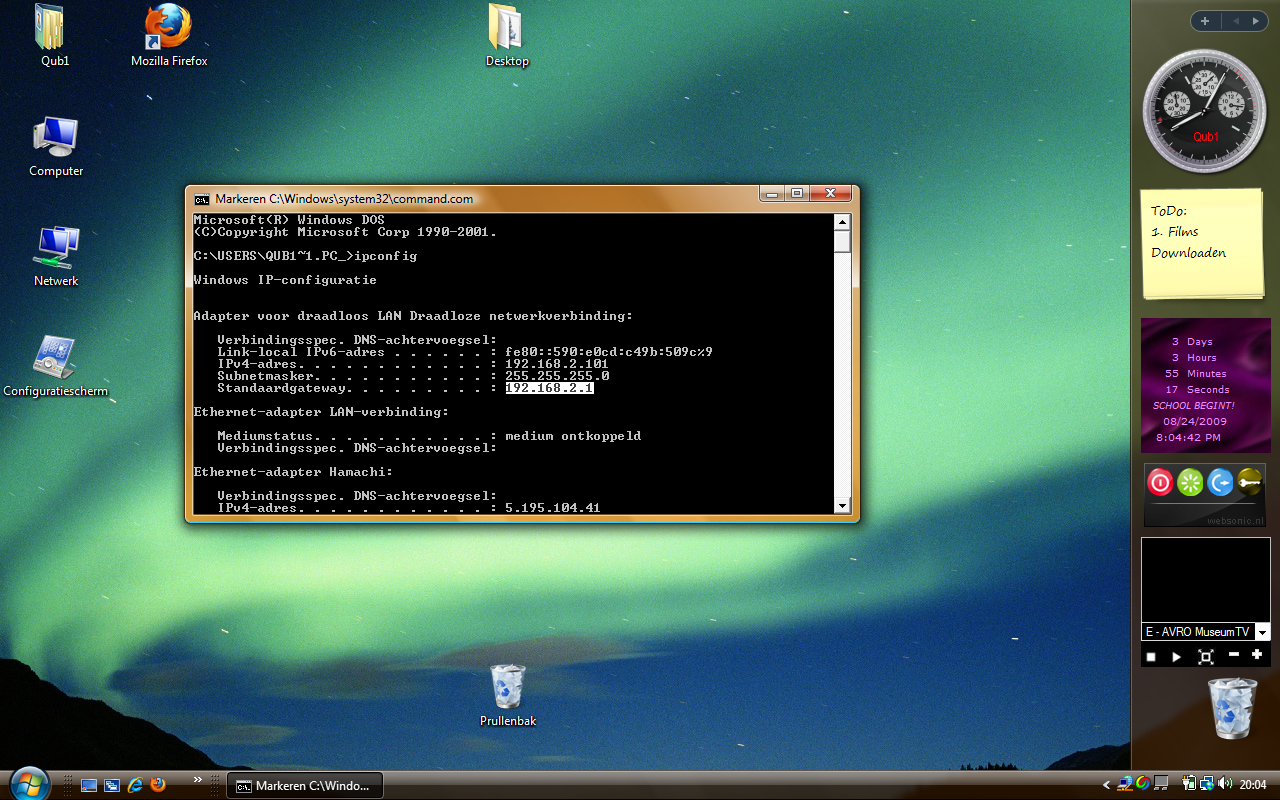Close the command.com window
This screenshot has height=800, width=1280.
[831, 194]
